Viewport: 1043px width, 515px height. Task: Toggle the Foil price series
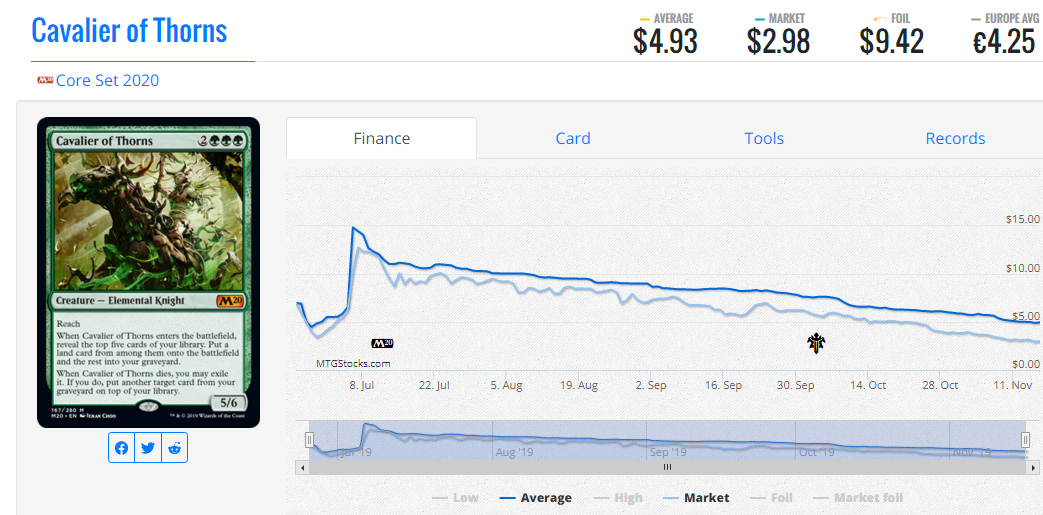[772, 498]
